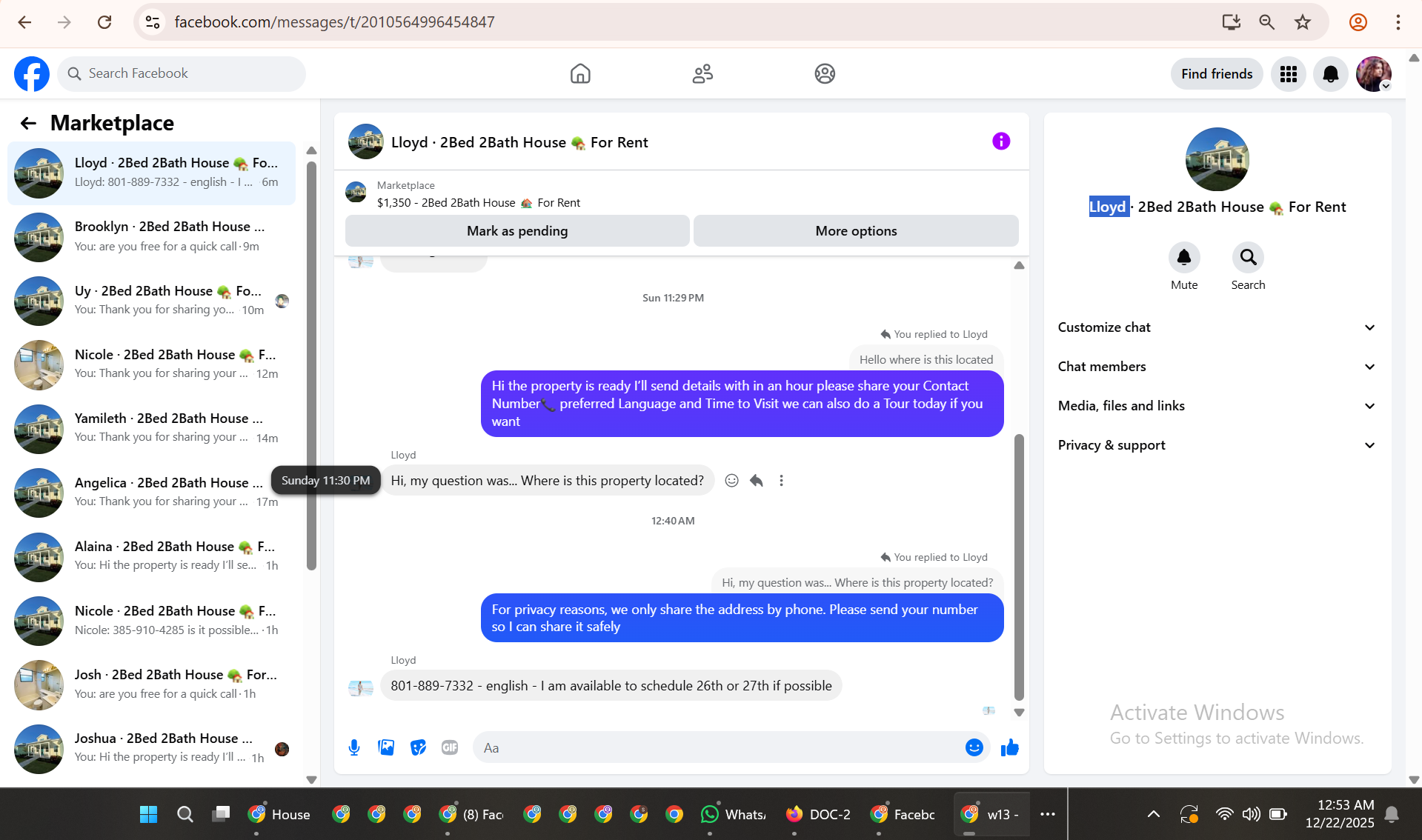Open Yamileth's conversation in chat list
The image size is (1422, 840).
pos(151,429)
